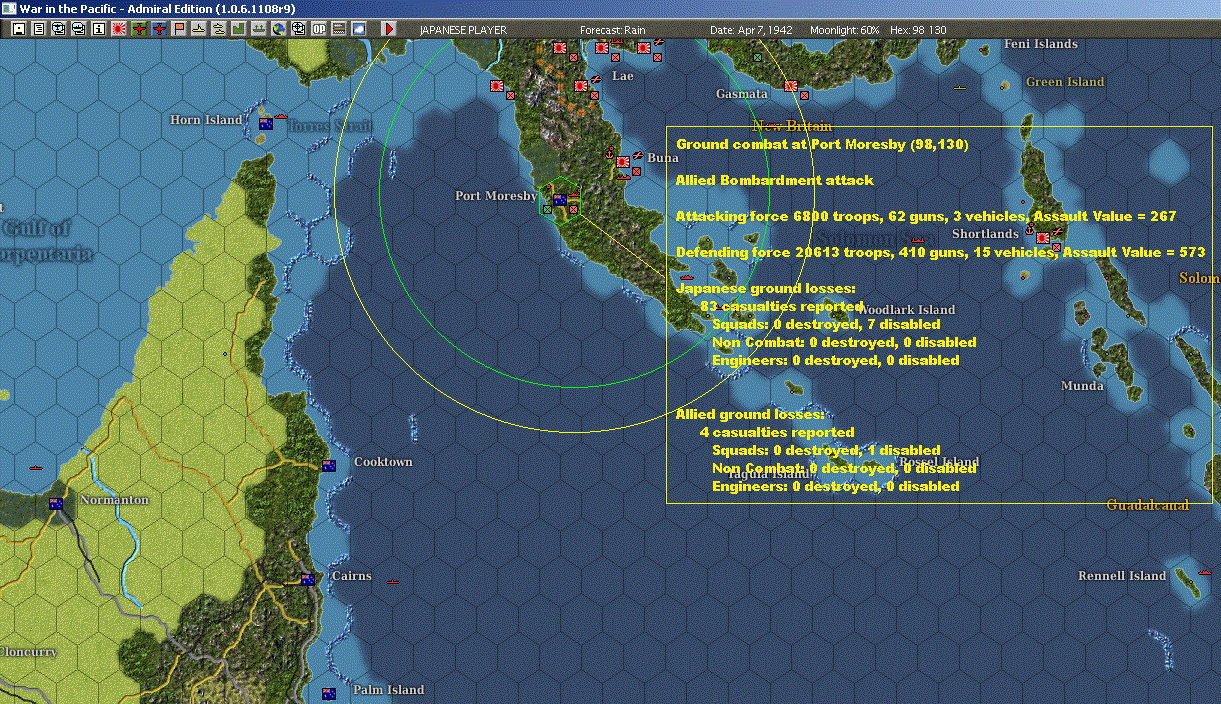
Task: Select the Australian flag at Cooktown
Action: (x=329, y=465)
